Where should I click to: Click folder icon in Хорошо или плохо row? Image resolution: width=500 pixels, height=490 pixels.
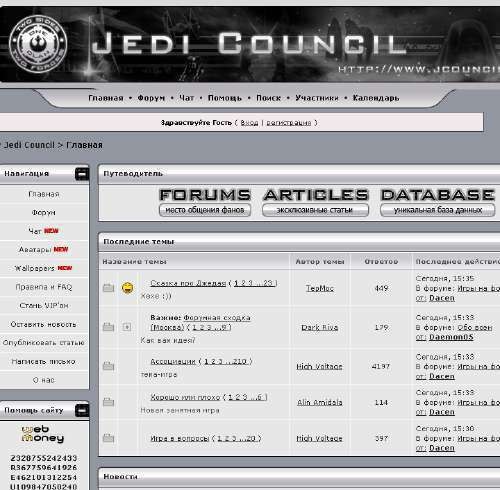[x=108, y=402]
